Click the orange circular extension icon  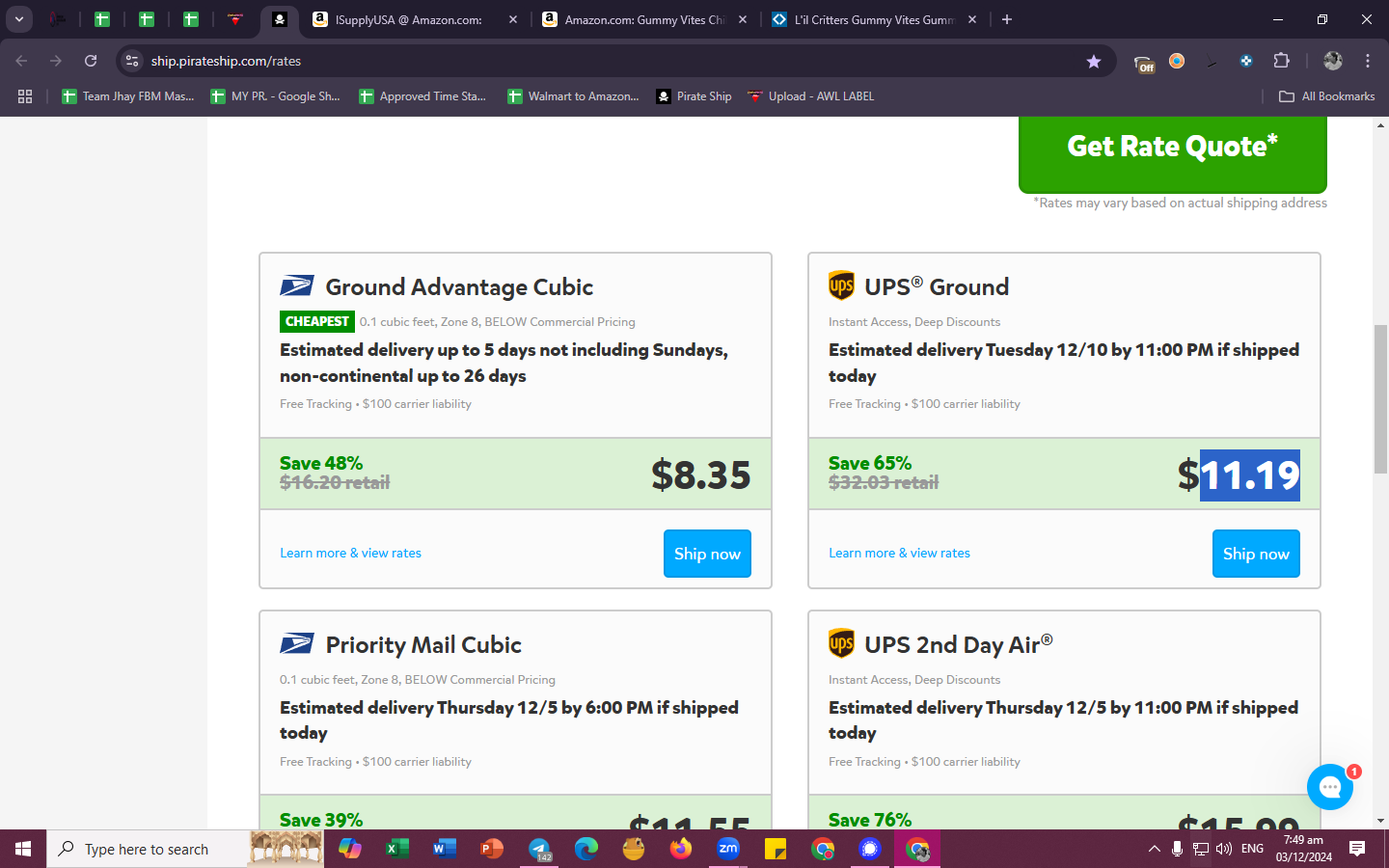1177,61
